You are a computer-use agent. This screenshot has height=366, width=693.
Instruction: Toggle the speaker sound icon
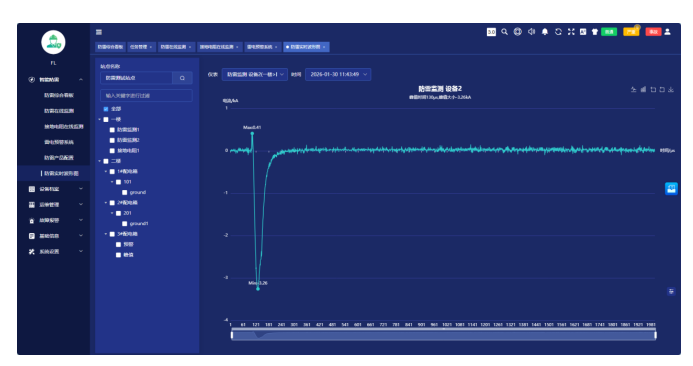pos(531,32)
